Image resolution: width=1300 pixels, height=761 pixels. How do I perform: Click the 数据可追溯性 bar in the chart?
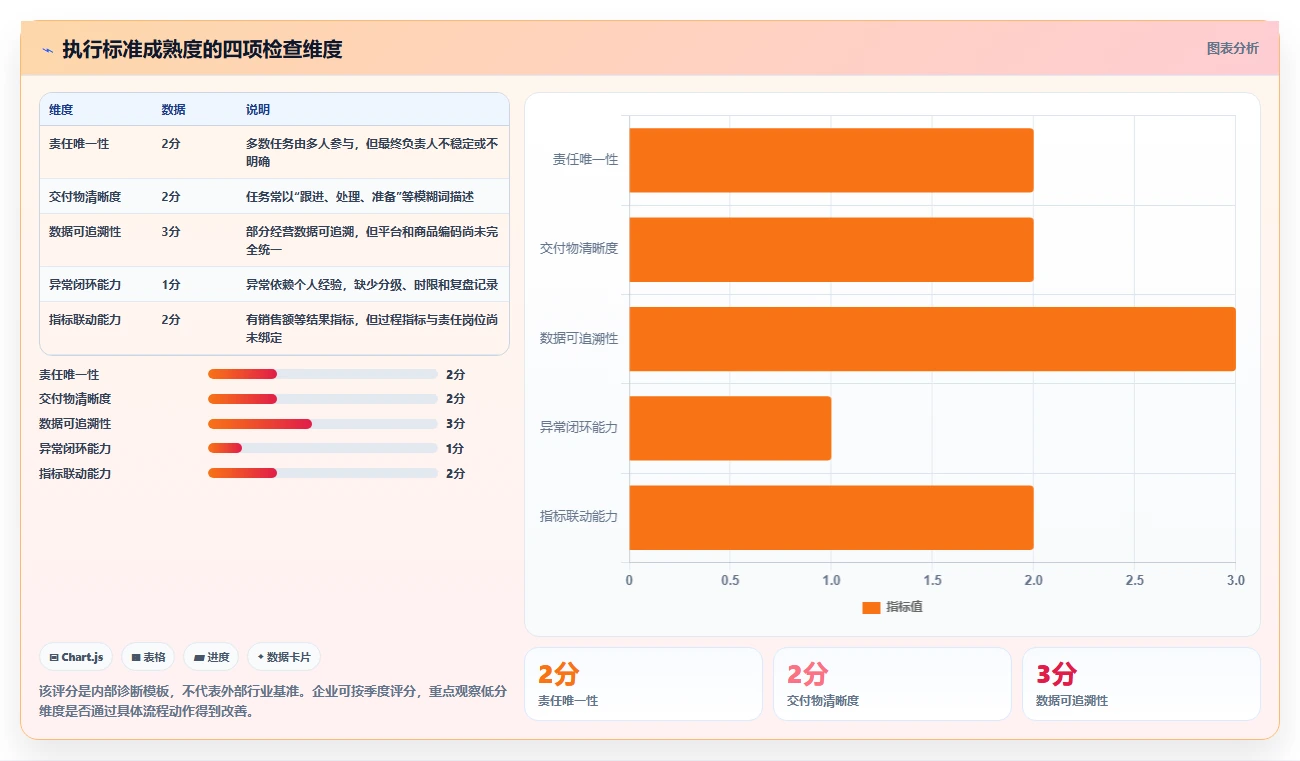click(932, 338)
